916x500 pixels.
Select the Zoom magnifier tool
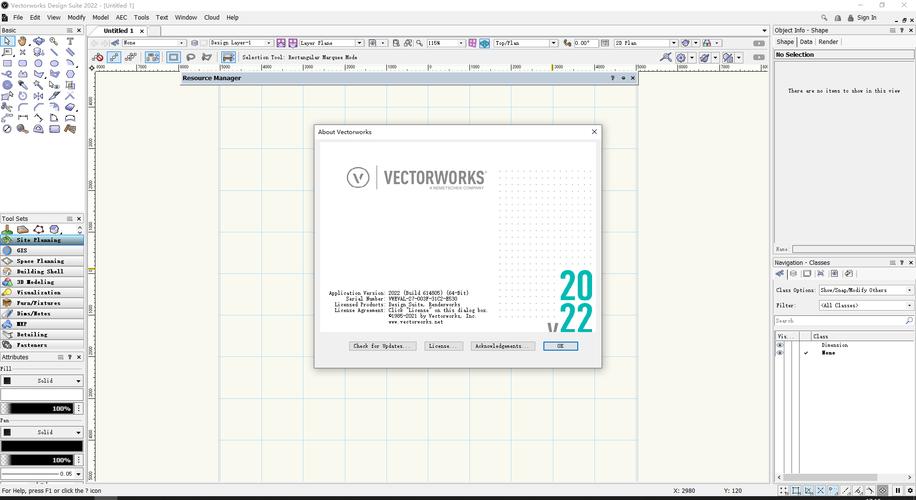click(x=54, y=41)
